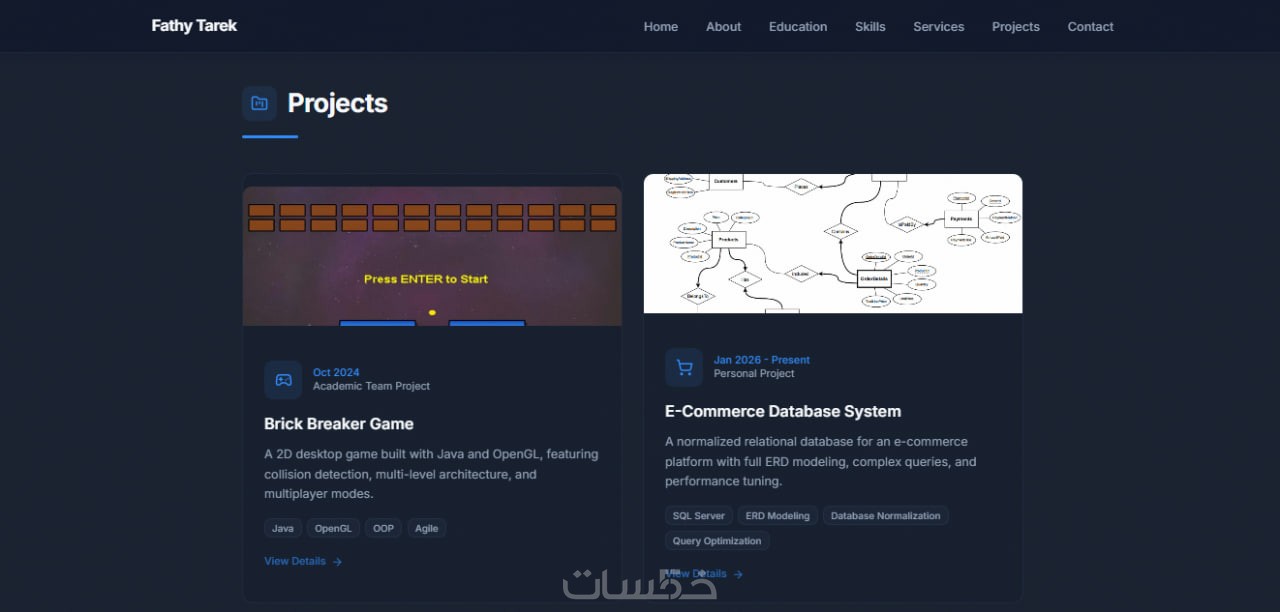Click the ERD Modeling tag
This screenshot has height=612, width=1280.
coord(778,516)
